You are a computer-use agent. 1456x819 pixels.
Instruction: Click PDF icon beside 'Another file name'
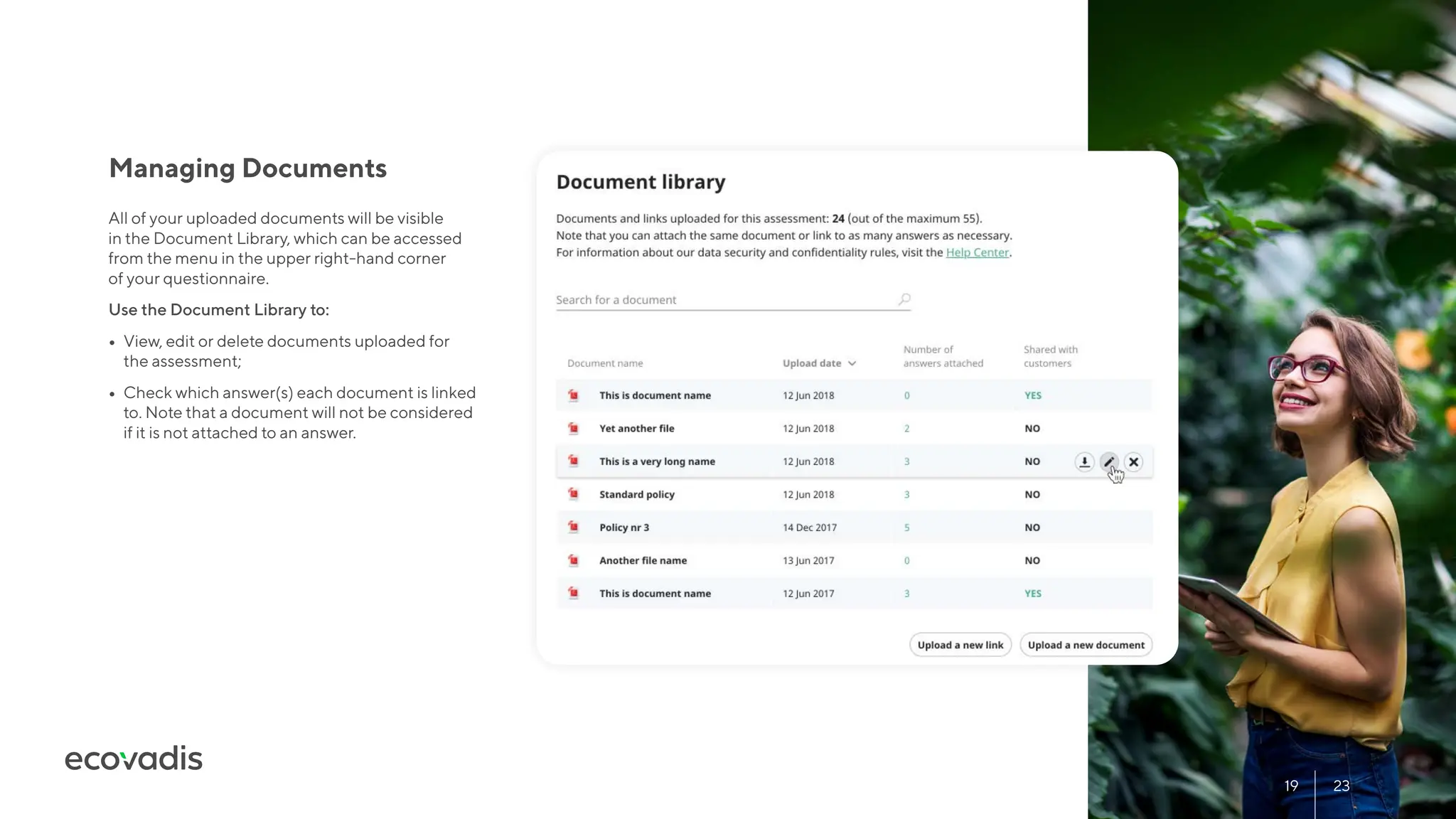573,560
